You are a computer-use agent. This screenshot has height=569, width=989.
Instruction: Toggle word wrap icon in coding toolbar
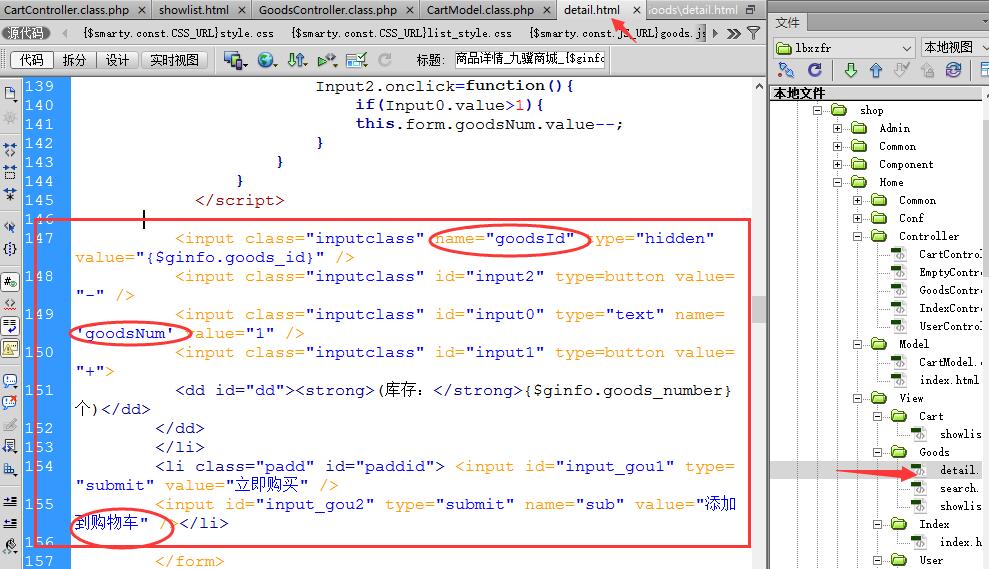10,326
